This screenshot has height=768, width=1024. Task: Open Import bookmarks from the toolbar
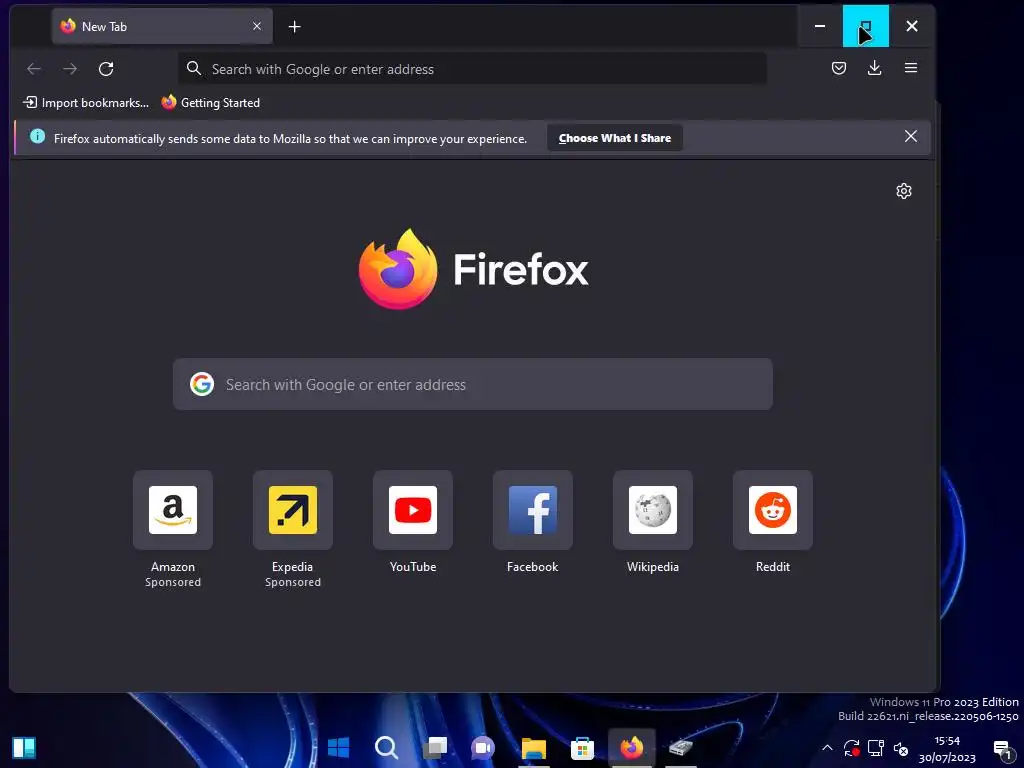(x=86, y=103)
